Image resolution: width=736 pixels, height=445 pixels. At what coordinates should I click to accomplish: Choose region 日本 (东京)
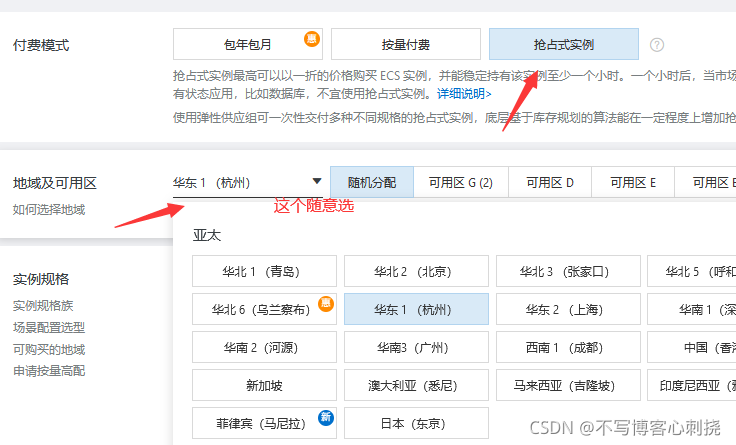coord(416,423)
